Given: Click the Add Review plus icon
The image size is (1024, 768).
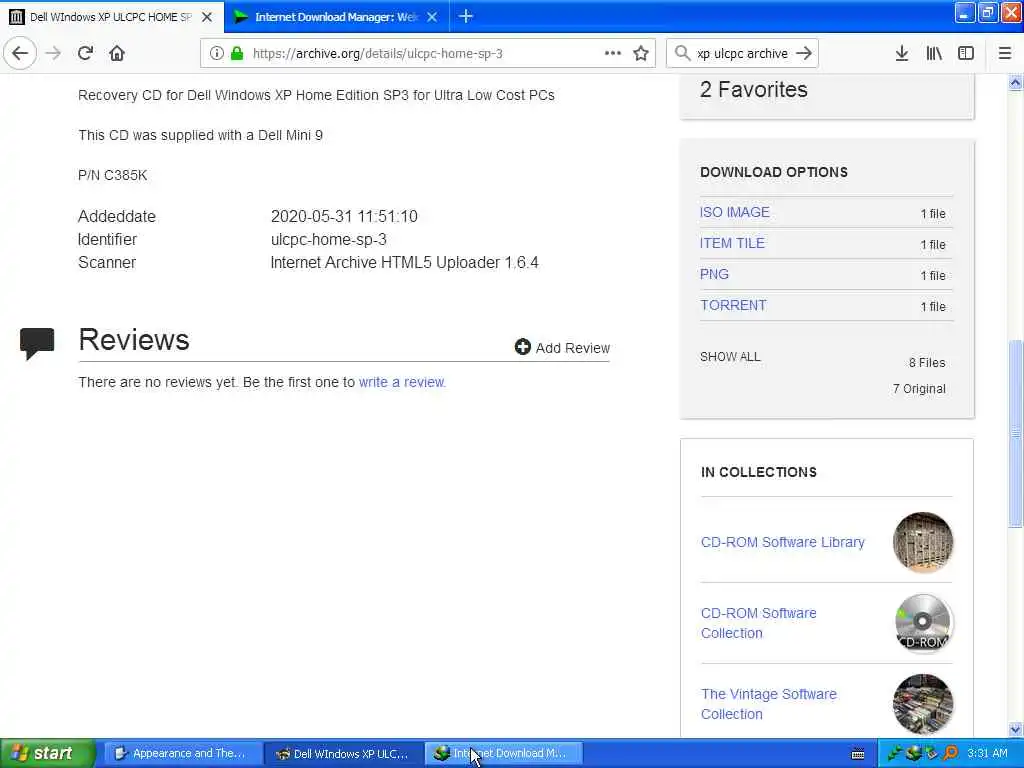Looking at the screenshot, I should [x=522, y=347].
